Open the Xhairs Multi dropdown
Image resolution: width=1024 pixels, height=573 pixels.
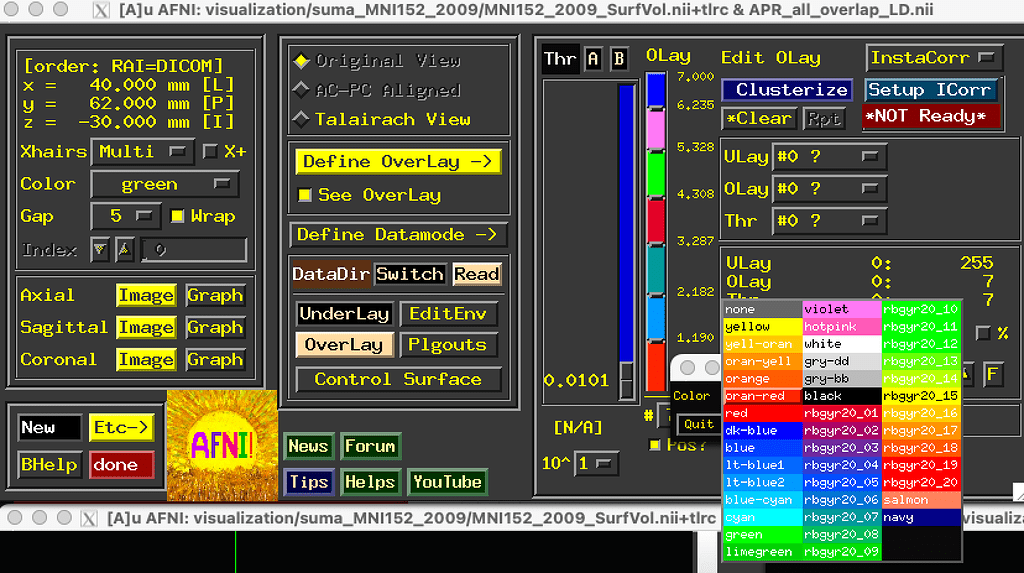(142, 152)
